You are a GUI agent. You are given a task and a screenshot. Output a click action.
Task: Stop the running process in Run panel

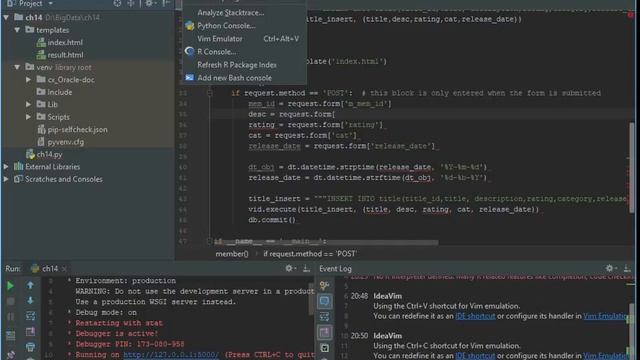[10, 301]
